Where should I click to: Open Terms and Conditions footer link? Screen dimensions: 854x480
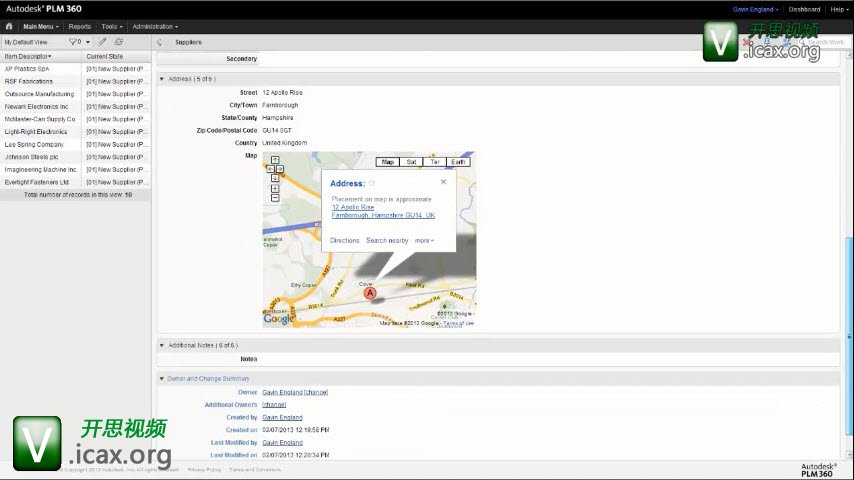[x=255, y=470]
